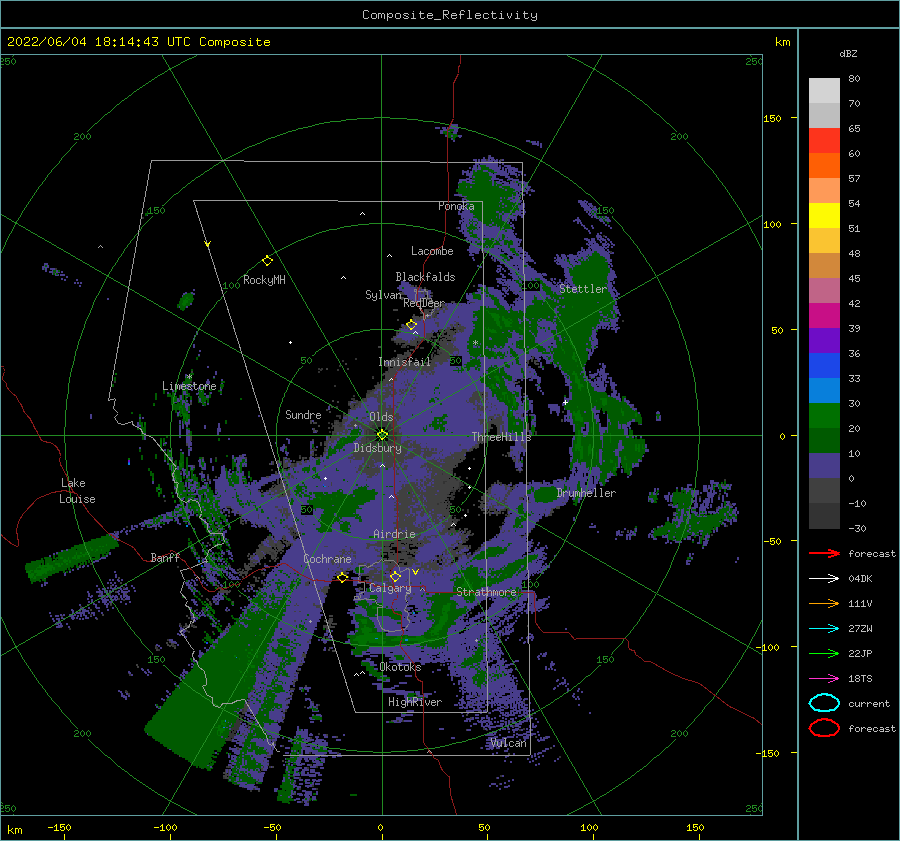The height and width of the screenshot is (841, 900).
Task: Select the Lake Louise label
Action: (77, 491)
